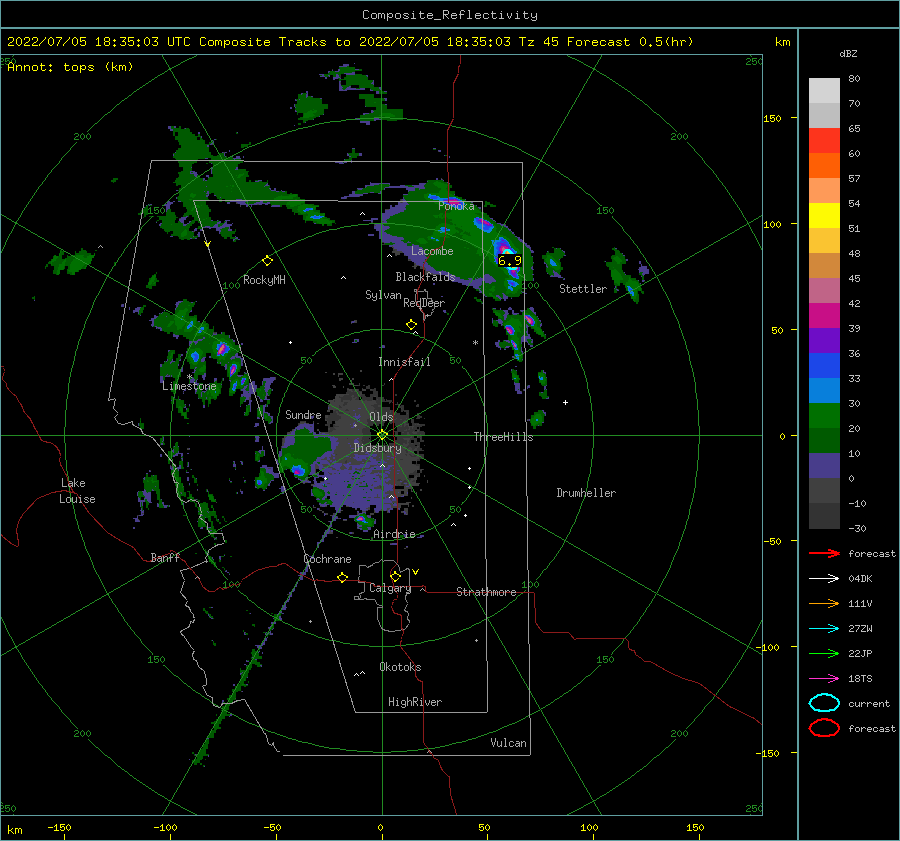Click the blue swatch between 36 and 33
The width and height of the screenshot is (900, 841).
coord(824,366)
